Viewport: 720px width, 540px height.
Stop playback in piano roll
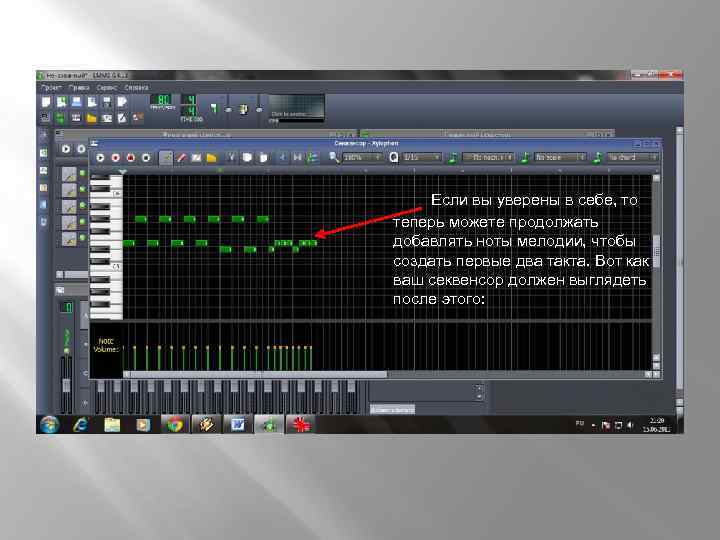pyautogui.click(x=146, y=158)
